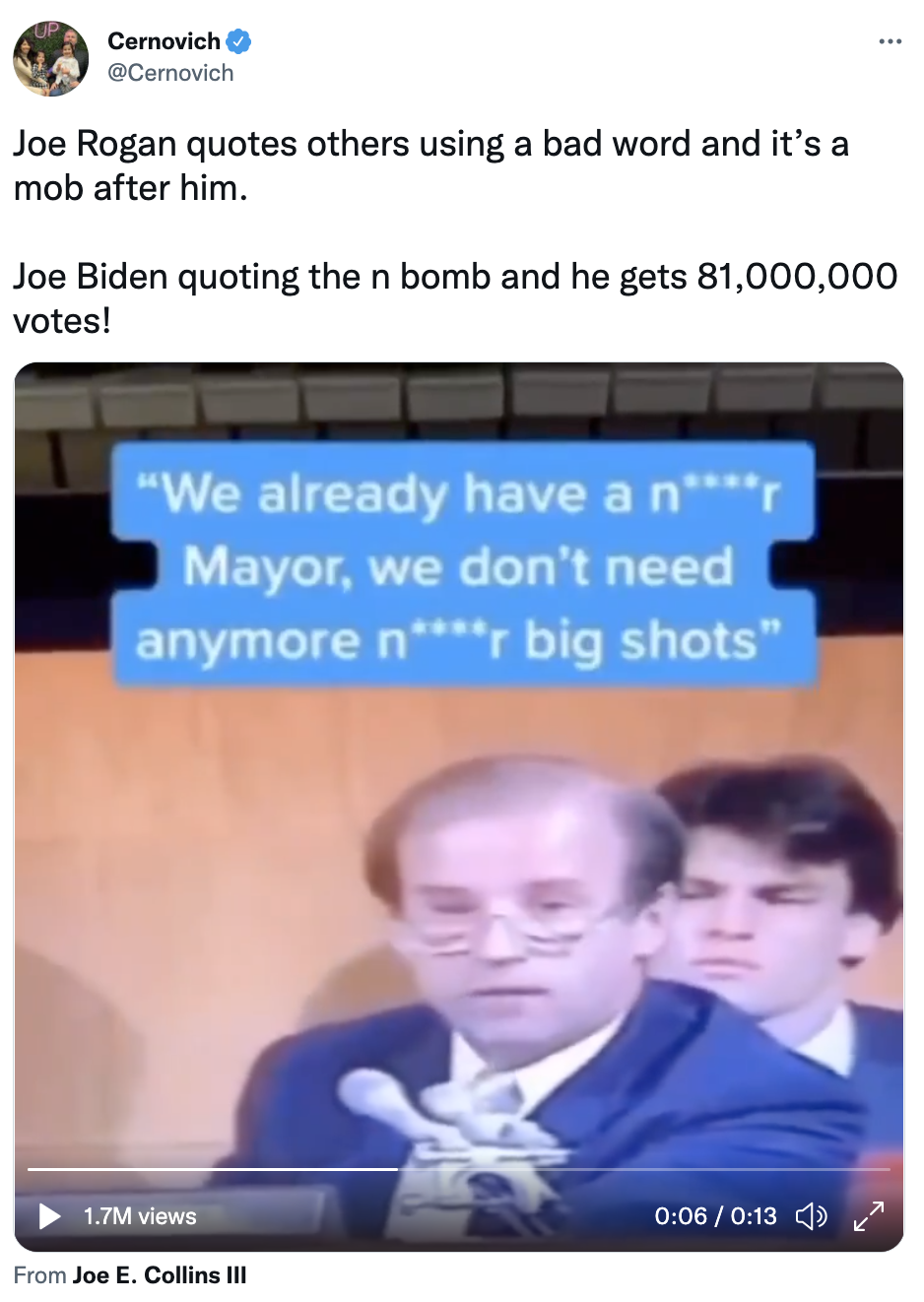Open the tweet's three-dot more options menu
Screen dimensions: 924x1302
pyautogui.click(x=890, y=41)
